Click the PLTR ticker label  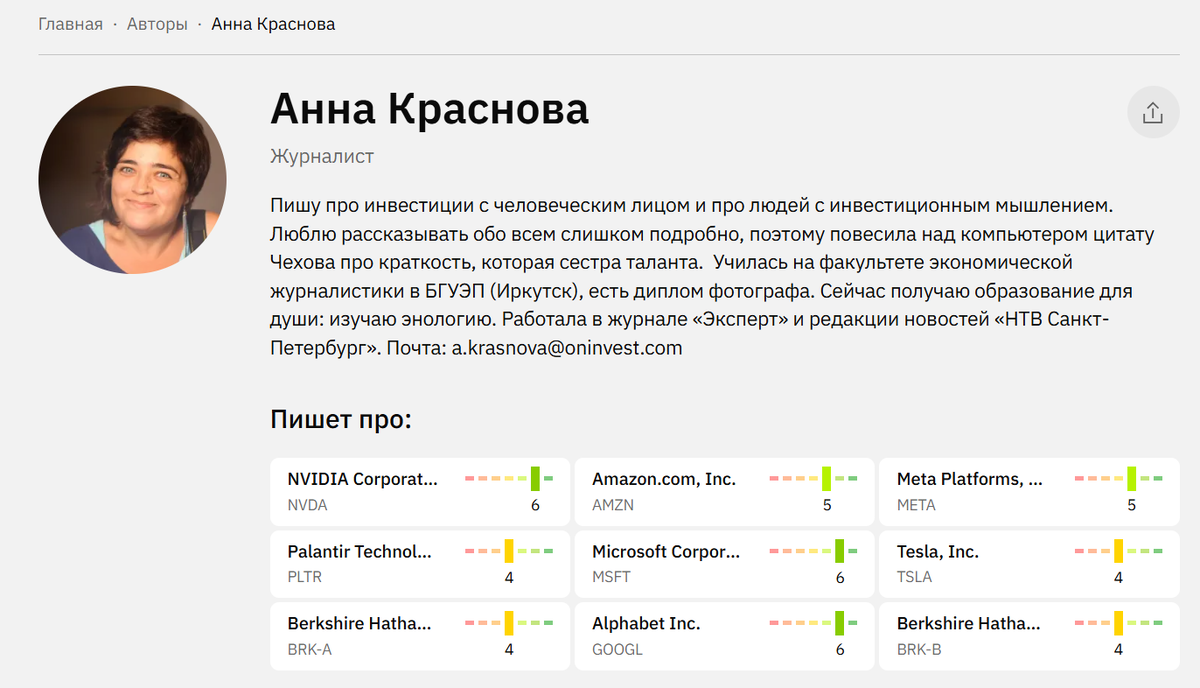pos(305,577)
